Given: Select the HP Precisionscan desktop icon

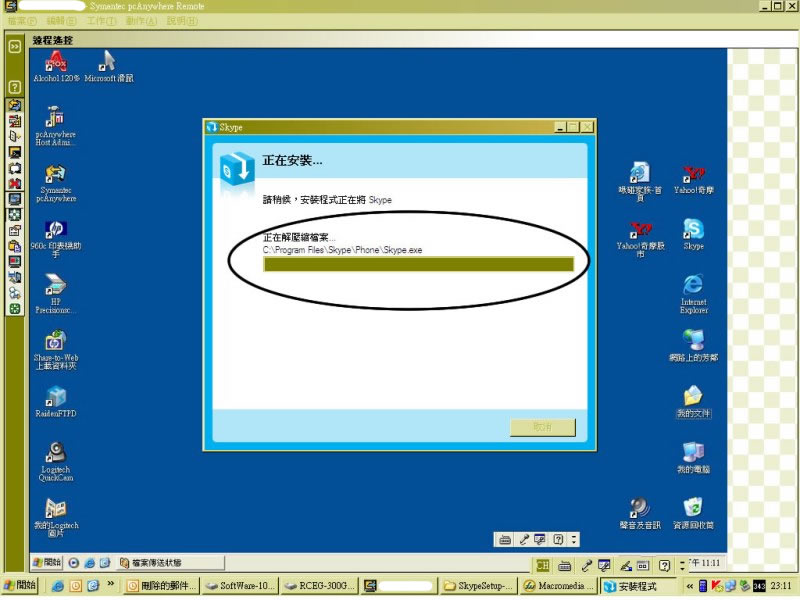Looking at the screenshot, I should tap(56, 294).
